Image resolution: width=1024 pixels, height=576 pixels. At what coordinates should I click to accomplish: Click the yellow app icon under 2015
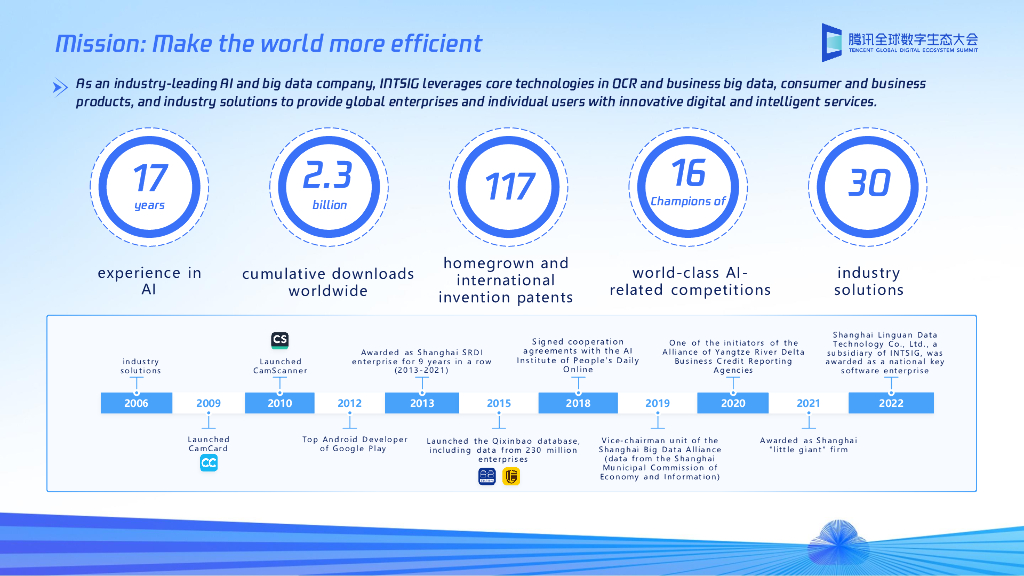(x=511, y=477)
